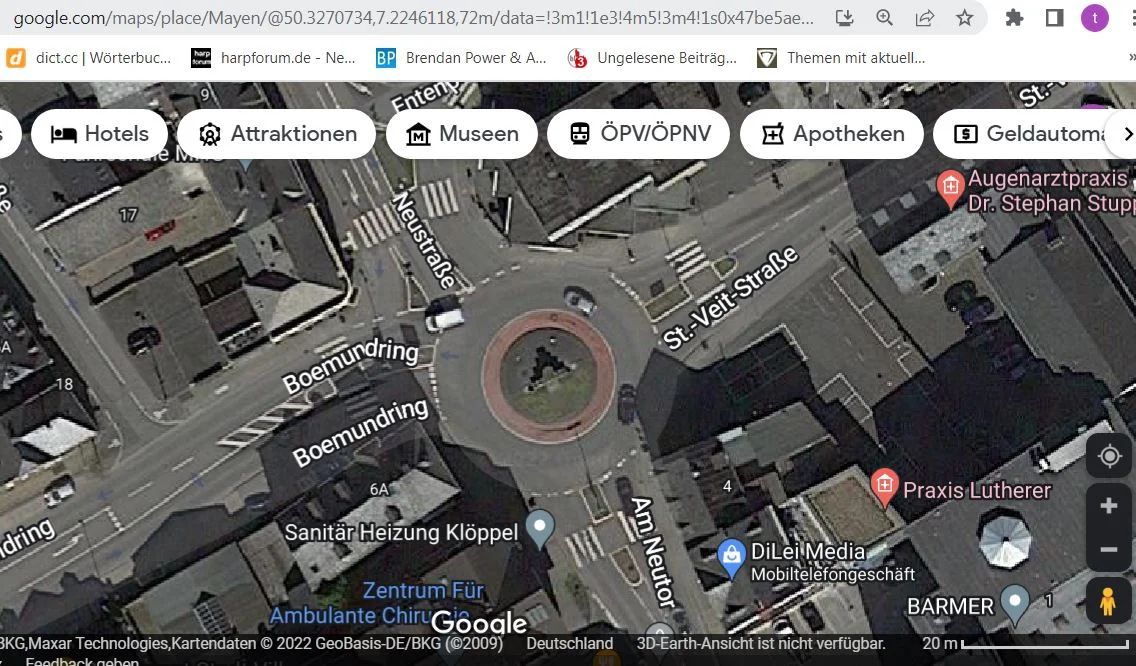Open the browser zoom magnifier icon

tap(885, 18)
